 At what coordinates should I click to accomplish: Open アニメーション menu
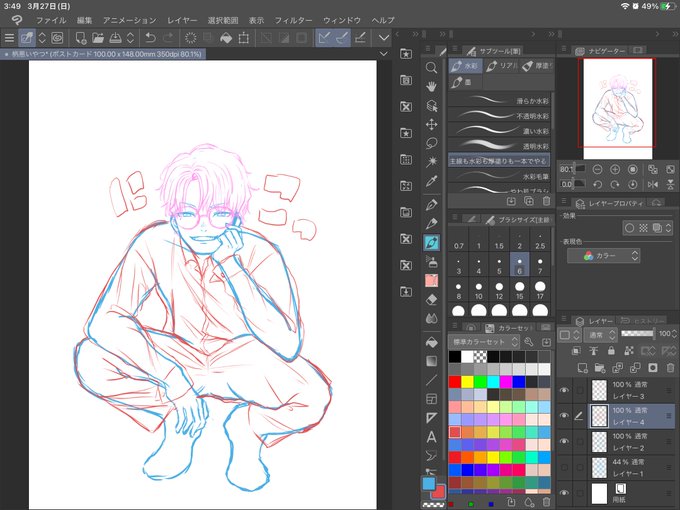(129, 20)
